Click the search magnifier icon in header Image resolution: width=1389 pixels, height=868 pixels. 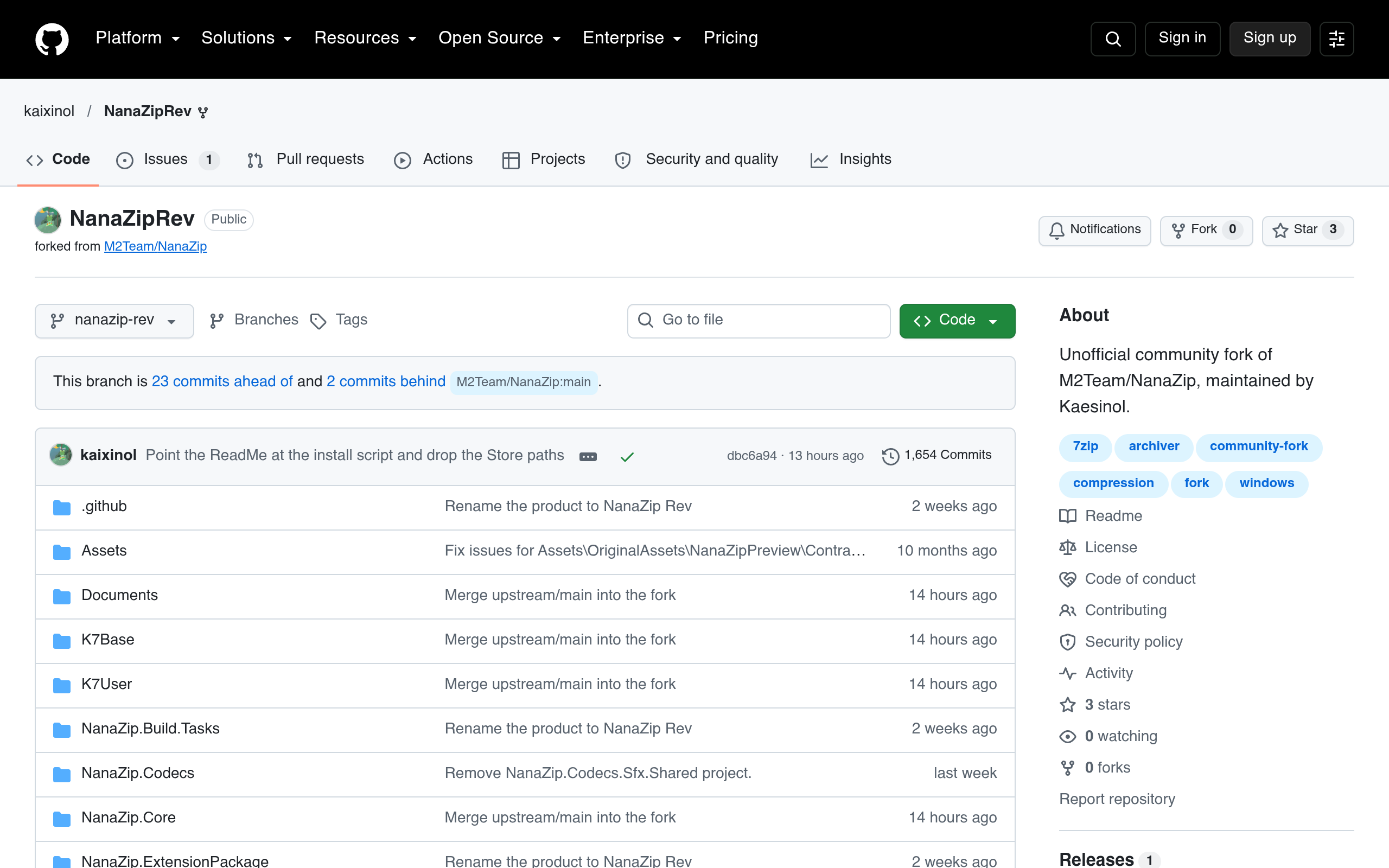1112,39
